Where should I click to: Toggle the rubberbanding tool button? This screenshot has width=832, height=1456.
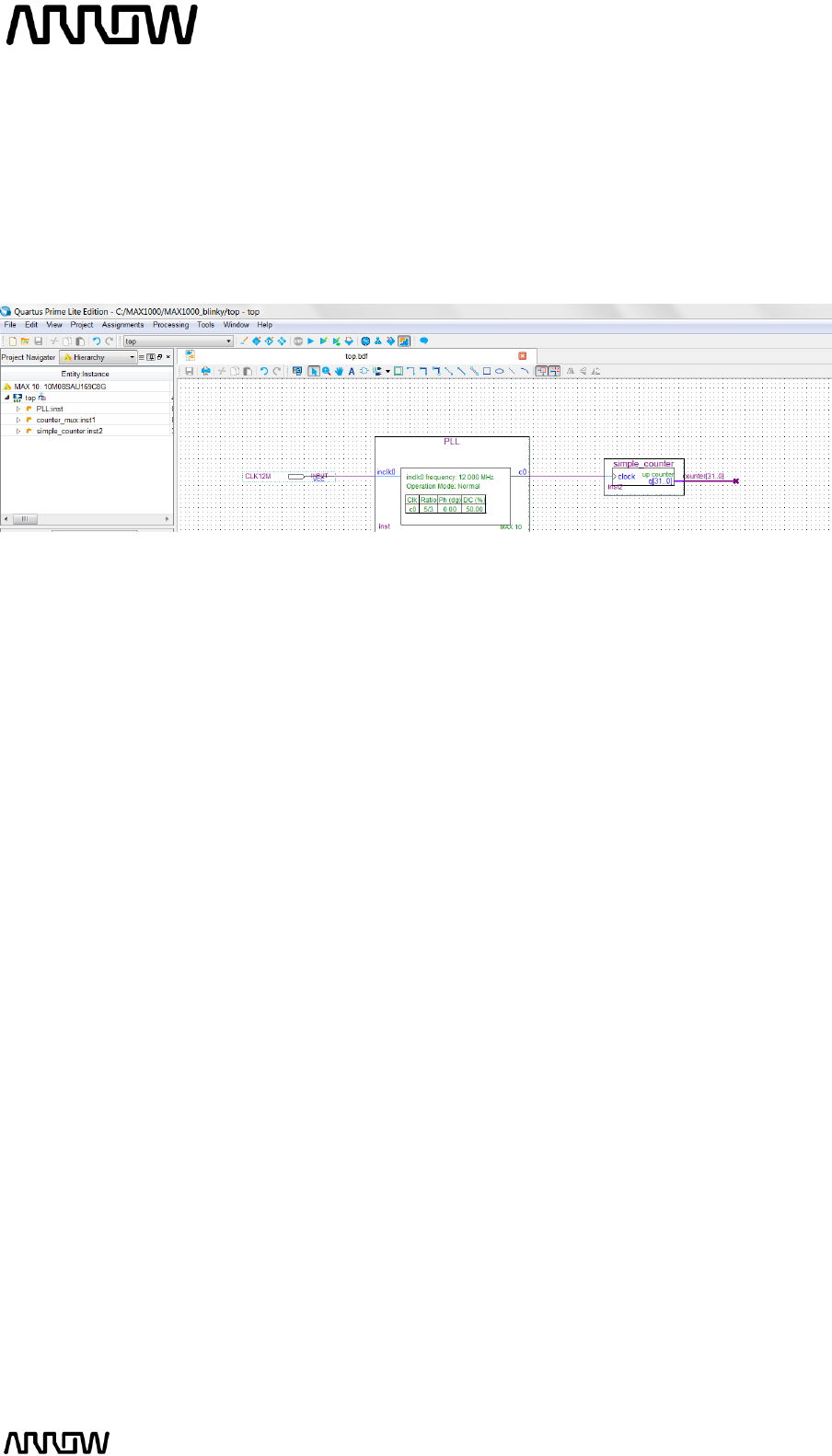point(540,371)
